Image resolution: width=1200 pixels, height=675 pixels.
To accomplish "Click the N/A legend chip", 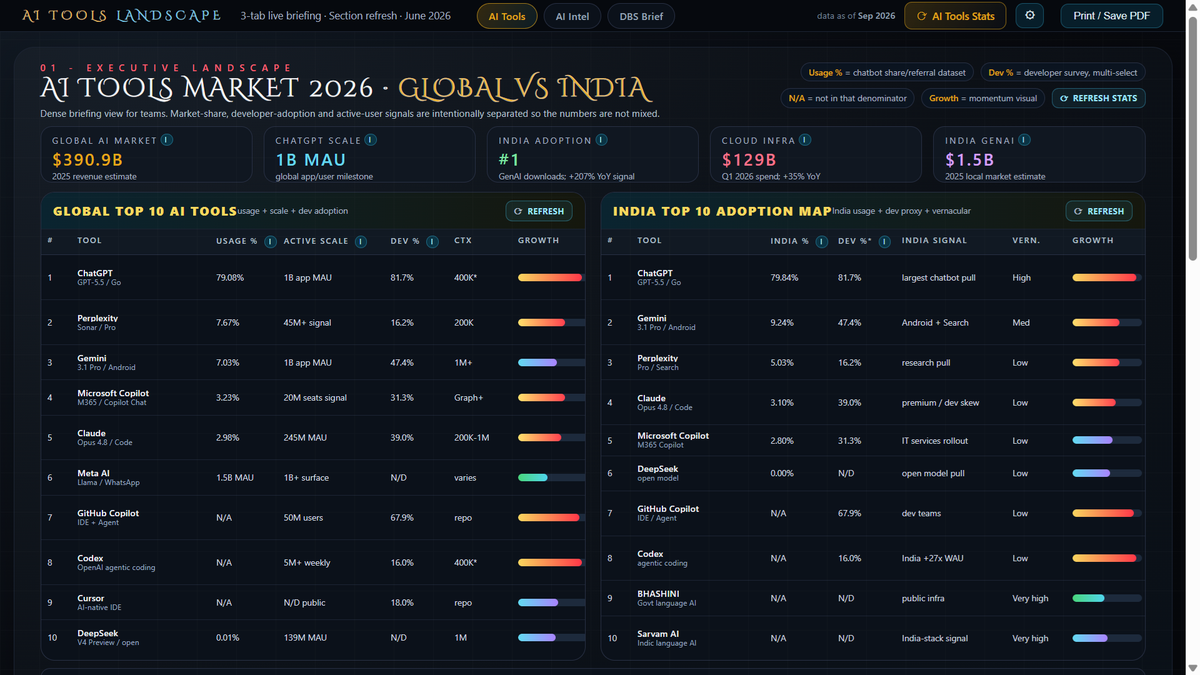I will pyautogui.click(x=848, y=98).
